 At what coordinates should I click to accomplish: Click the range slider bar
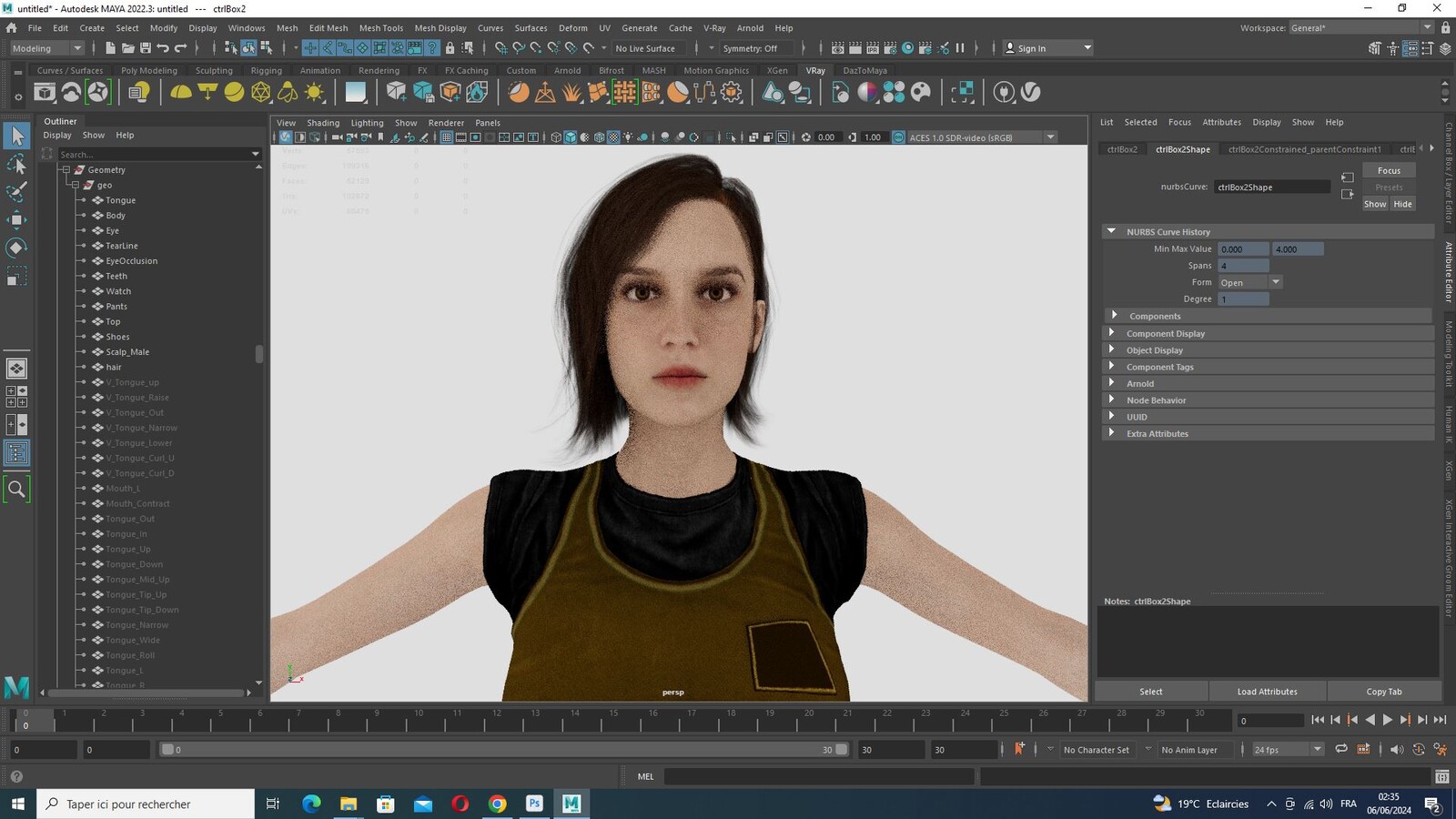point(504,750)
